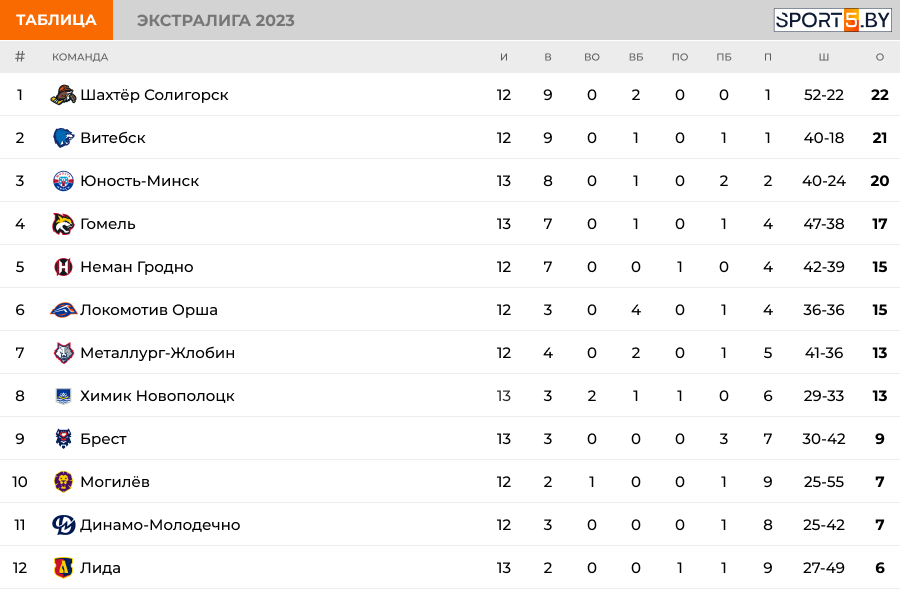Click the Химик Новополоцк team logo
Image resolution: width=900 pixels, height=589 pixels.
(x=63, y=396)
